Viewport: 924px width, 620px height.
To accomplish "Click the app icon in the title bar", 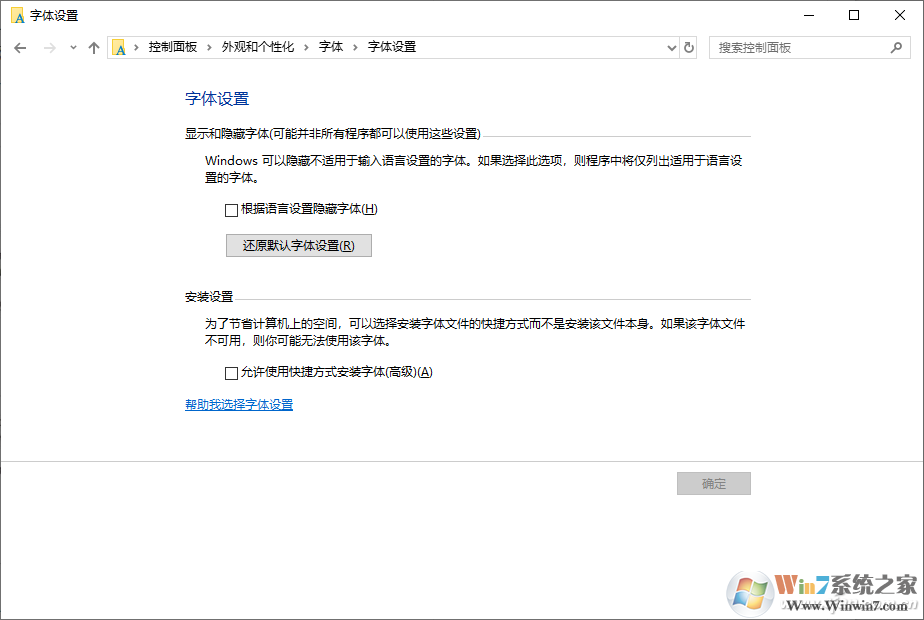I will 16,15.
